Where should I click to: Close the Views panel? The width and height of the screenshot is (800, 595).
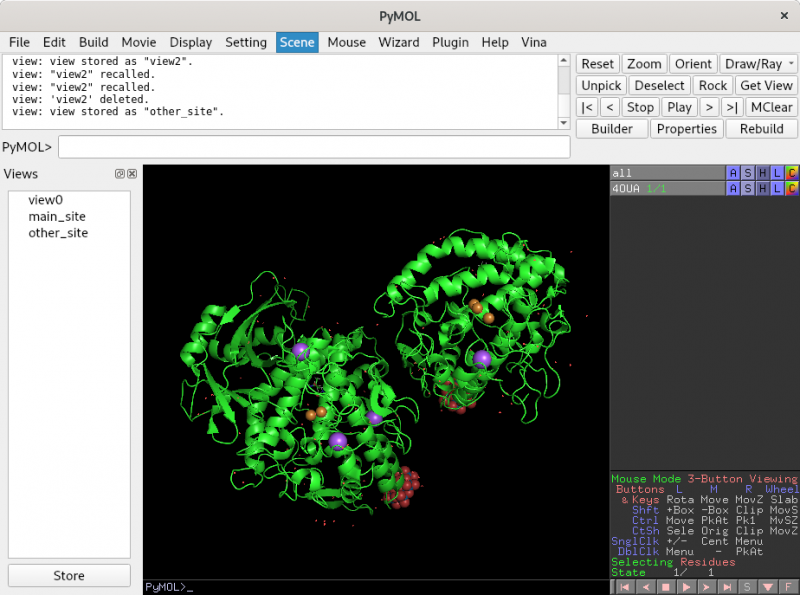pyautogui.click(x=132, y=174)
